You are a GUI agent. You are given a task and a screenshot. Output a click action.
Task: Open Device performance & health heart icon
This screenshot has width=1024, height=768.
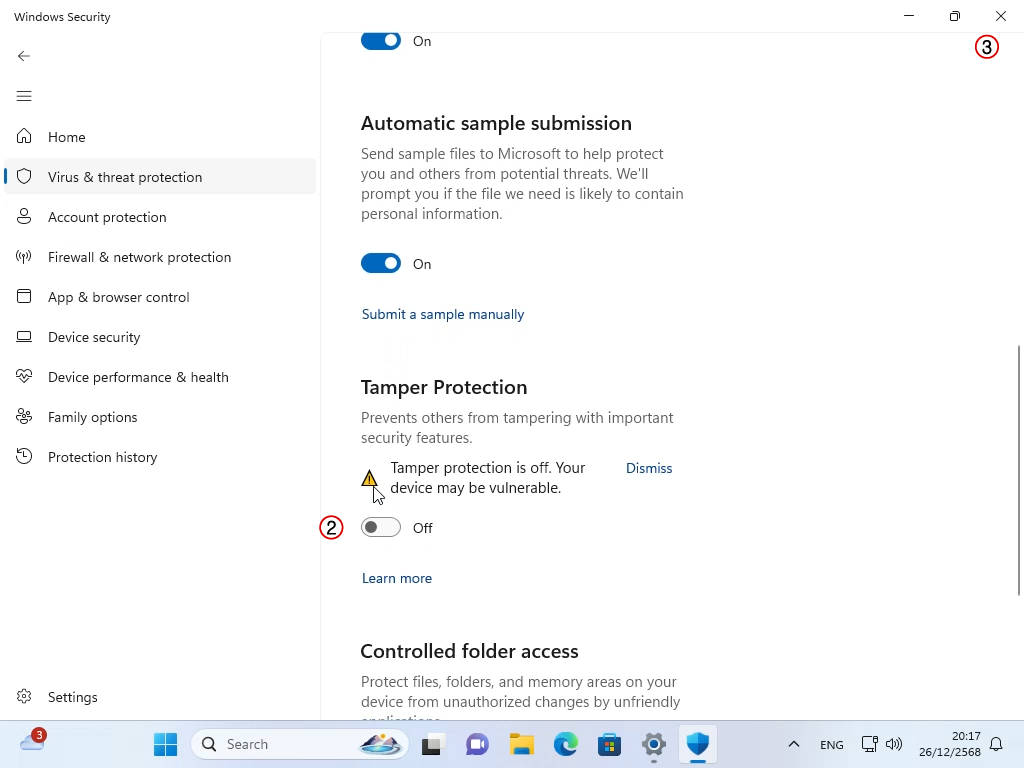[24, 377]
